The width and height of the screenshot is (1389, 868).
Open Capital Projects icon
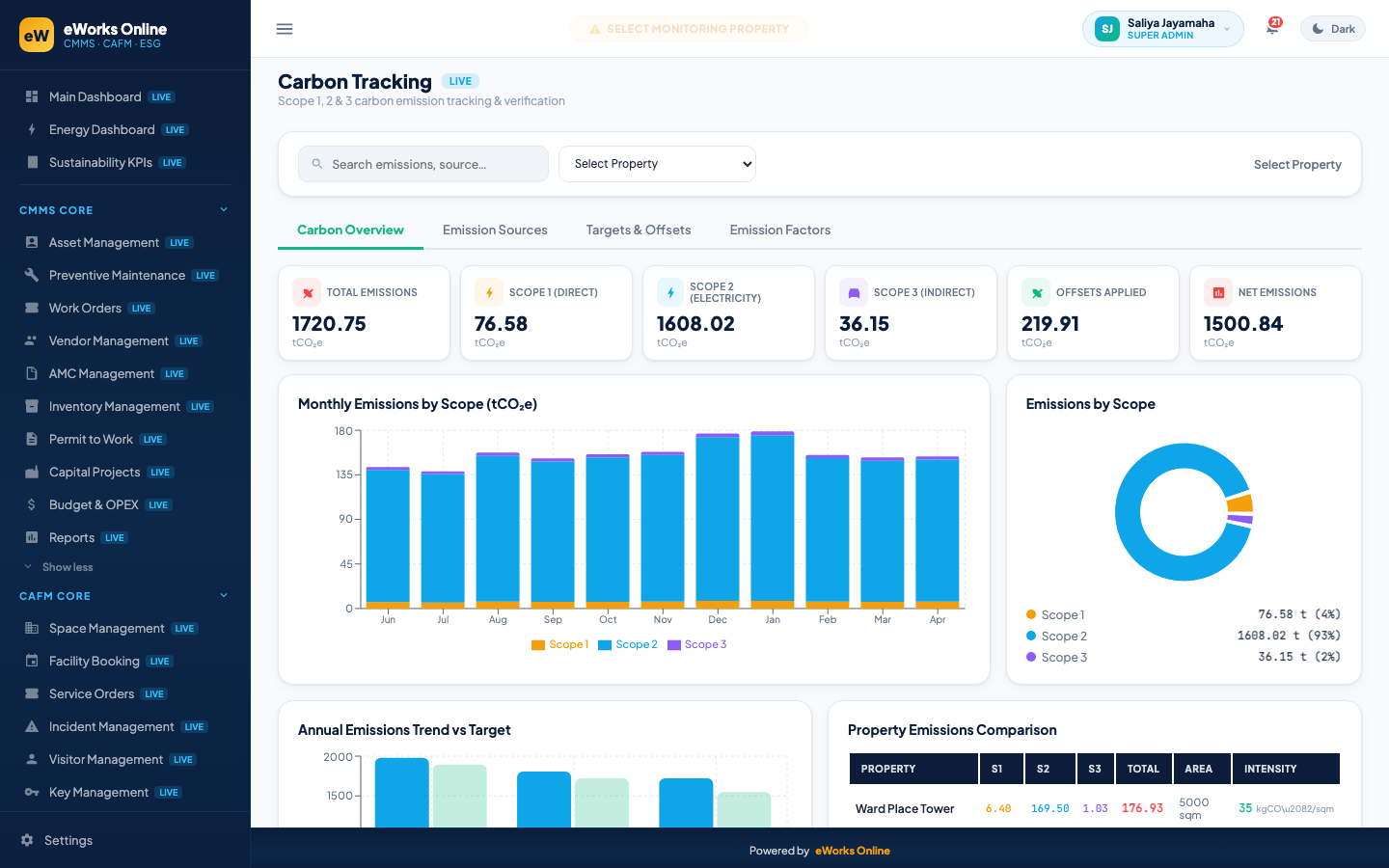pyautogui.click(x=32, y=472)
